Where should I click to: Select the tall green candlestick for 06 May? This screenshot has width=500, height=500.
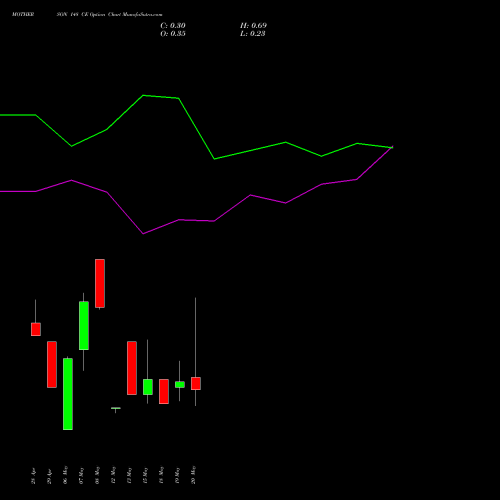point(68,394)
